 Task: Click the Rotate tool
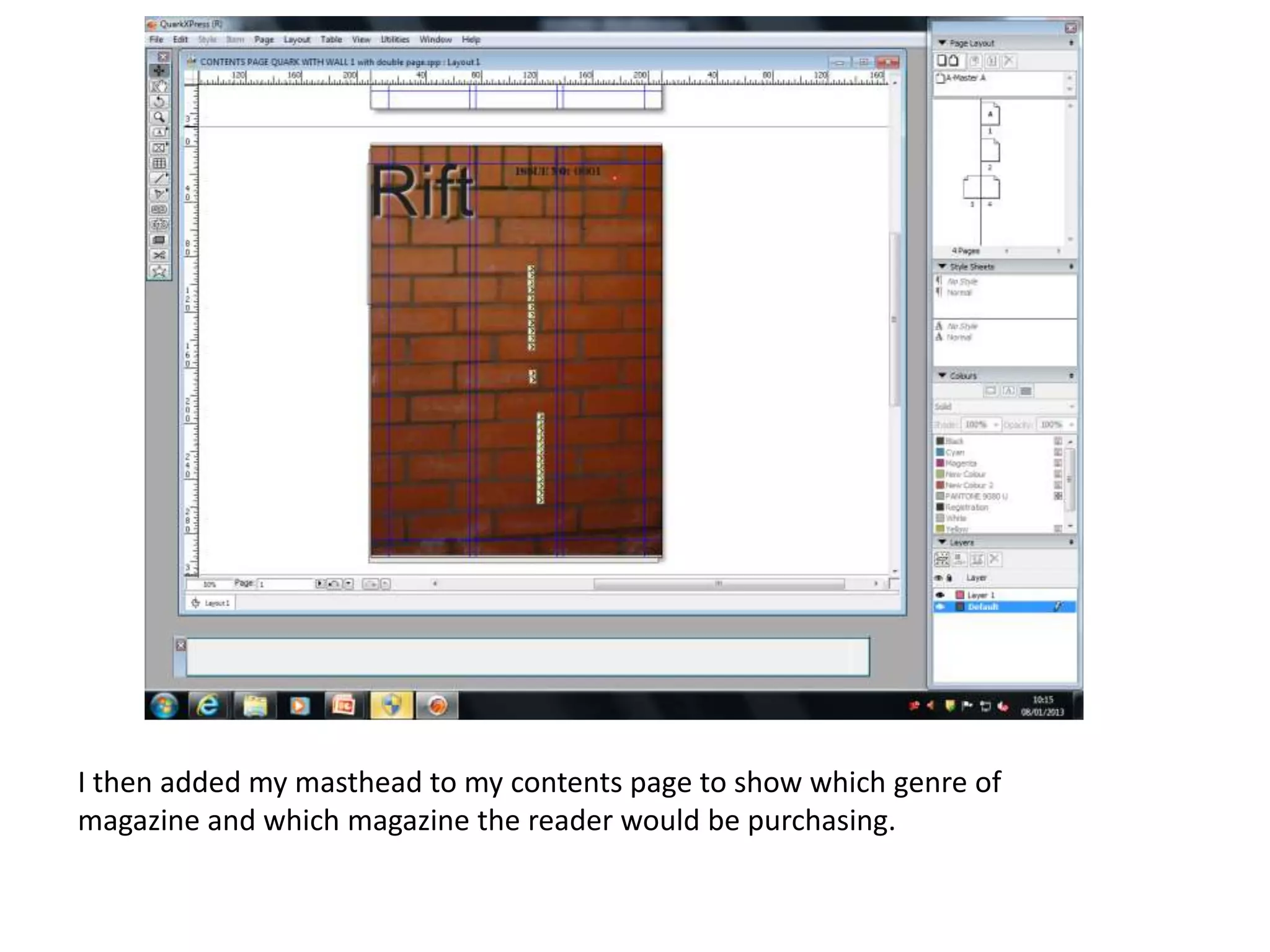(159, 101)
